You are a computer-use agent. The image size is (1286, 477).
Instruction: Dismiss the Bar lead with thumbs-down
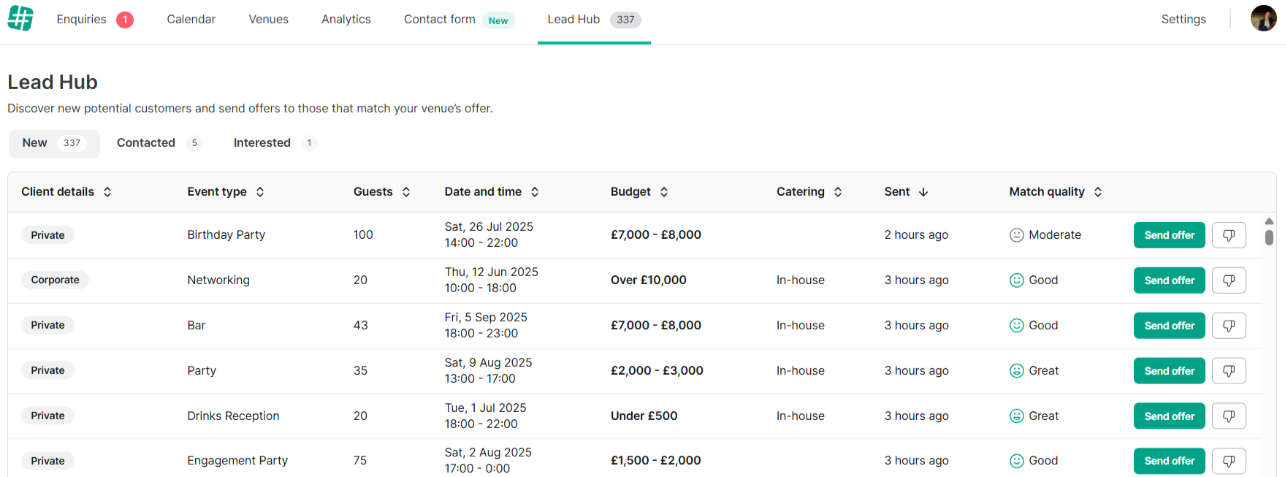(1229, 325)
